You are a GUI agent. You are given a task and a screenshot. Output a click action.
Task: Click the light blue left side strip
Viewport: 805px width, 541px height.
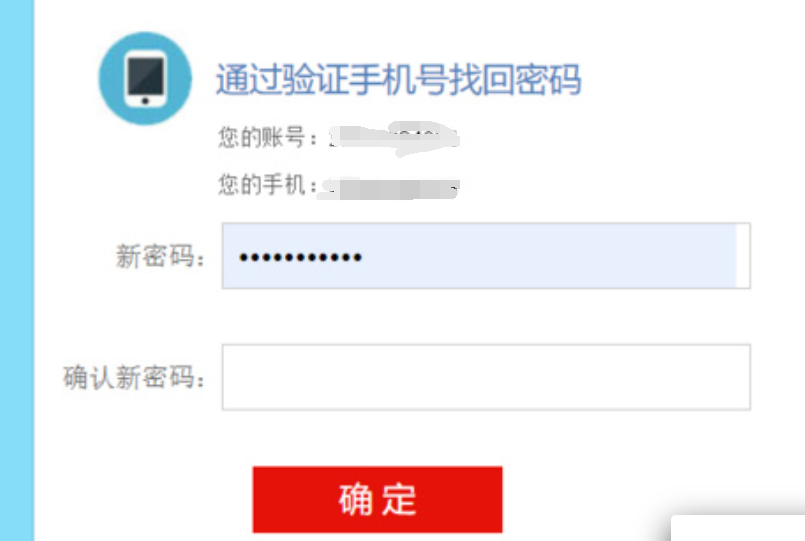(x=17, y=270)
